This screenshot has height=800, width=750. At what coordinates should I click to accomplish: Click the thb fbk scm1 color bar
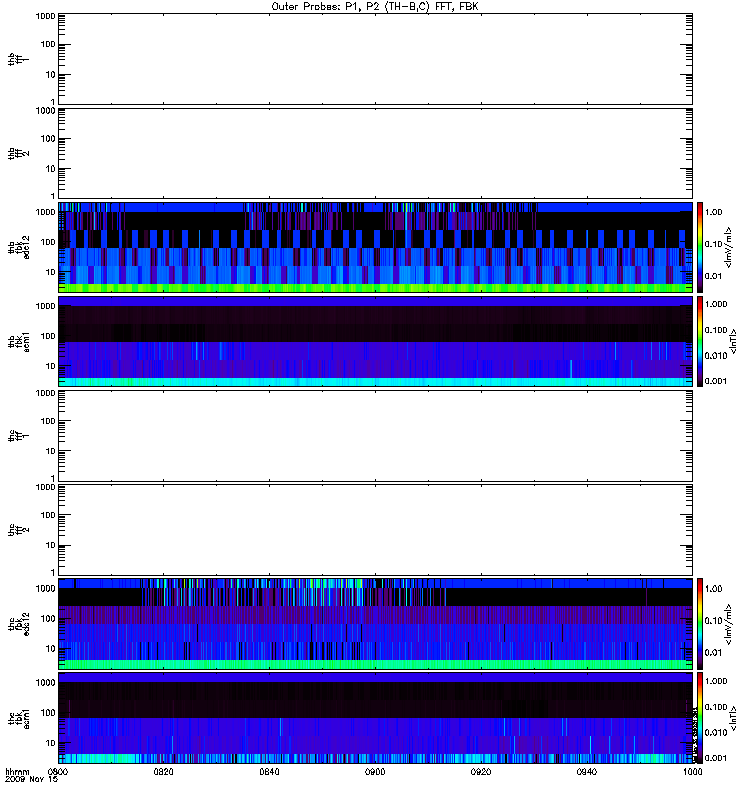[700, 341]
